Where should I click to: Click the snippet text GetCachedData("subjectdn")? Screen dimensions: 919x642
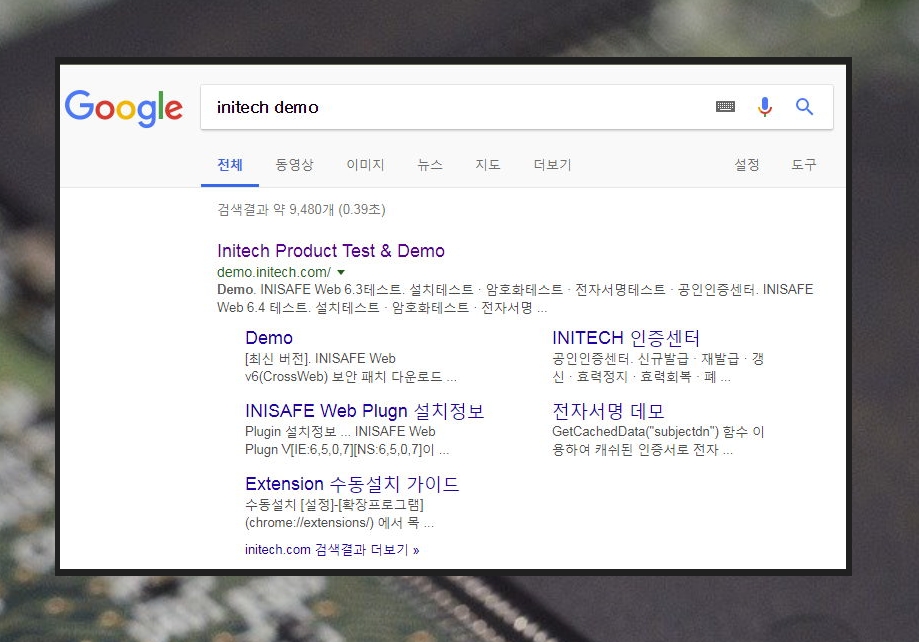658,440
